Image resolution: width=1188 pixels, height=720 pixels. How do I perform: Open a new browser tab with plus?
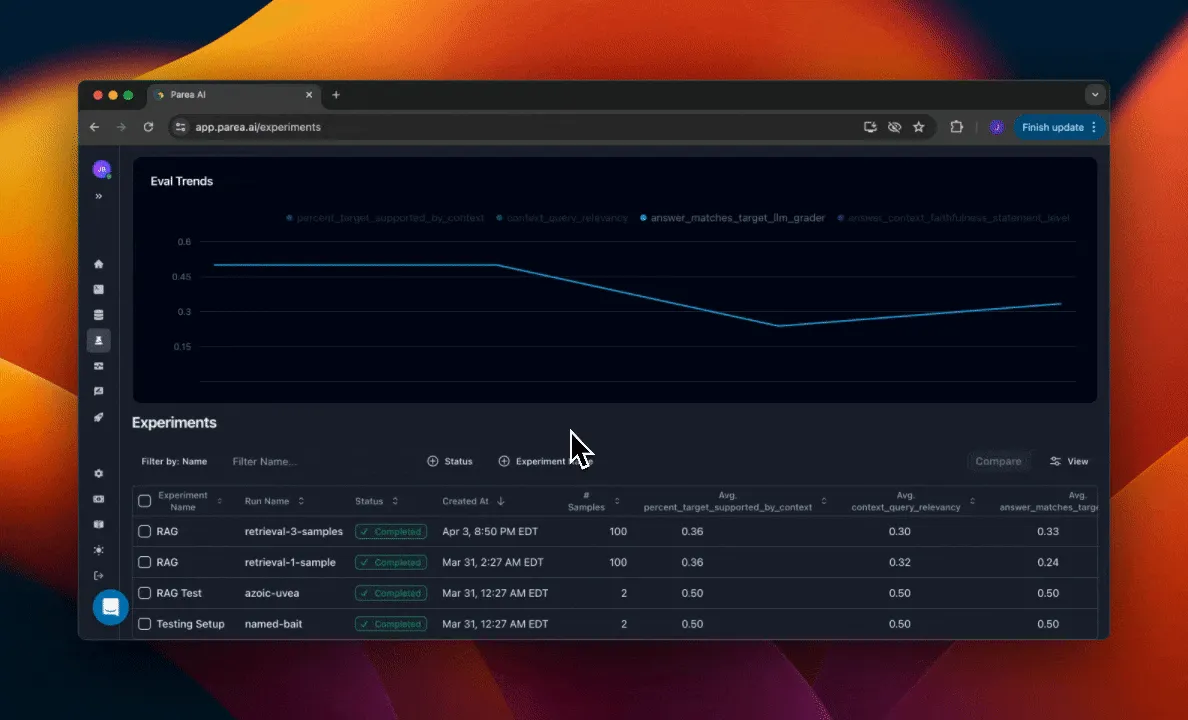[x=336, y=95]
